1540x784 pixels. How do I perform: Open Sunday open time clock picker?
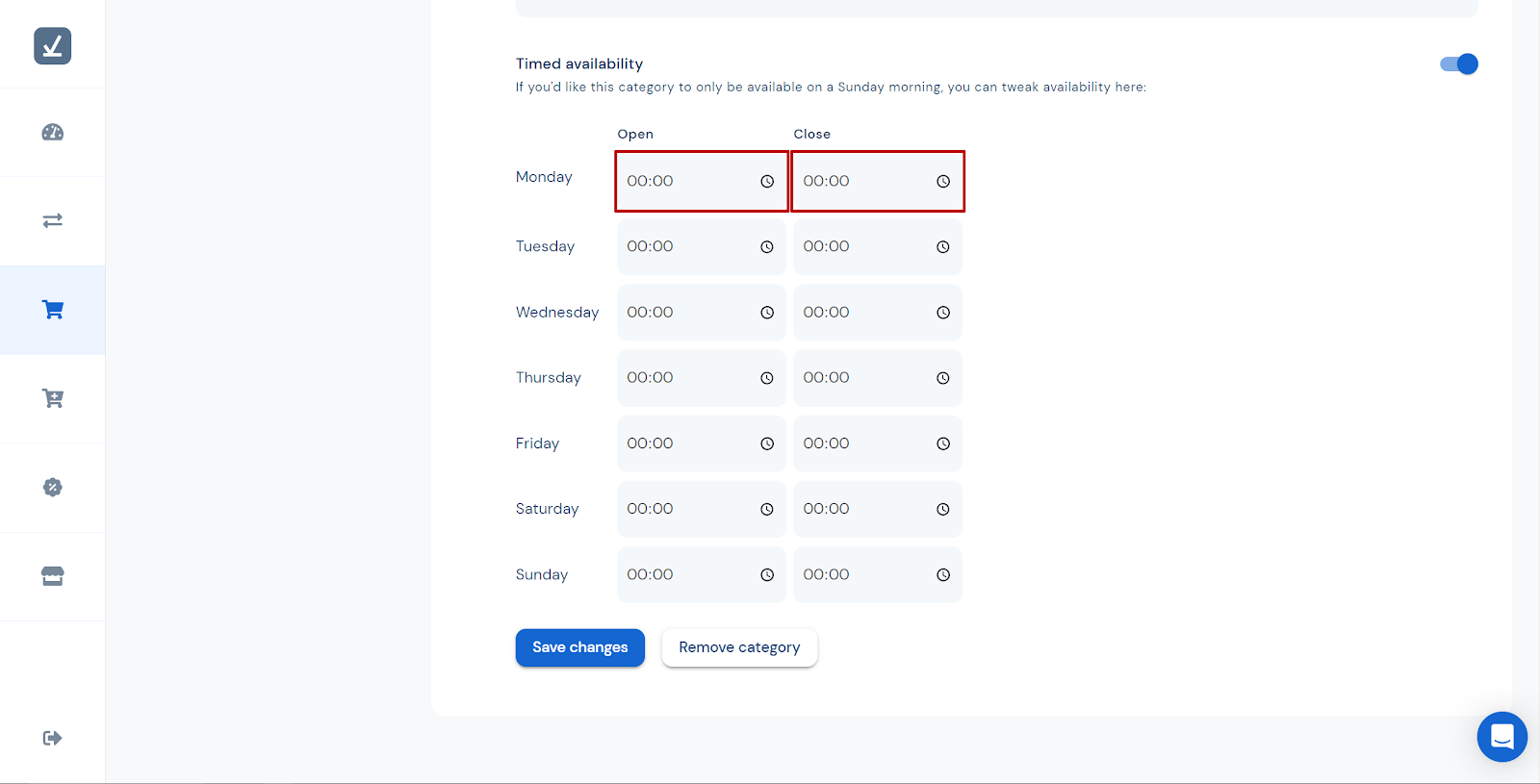(767, 575)
